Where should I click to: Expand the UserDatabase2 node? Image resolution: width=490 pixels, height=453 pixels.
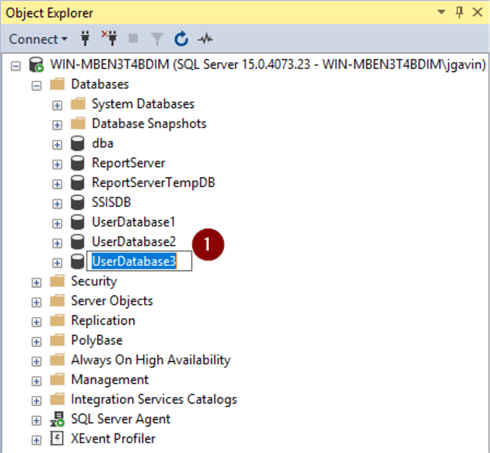(57, 243)
